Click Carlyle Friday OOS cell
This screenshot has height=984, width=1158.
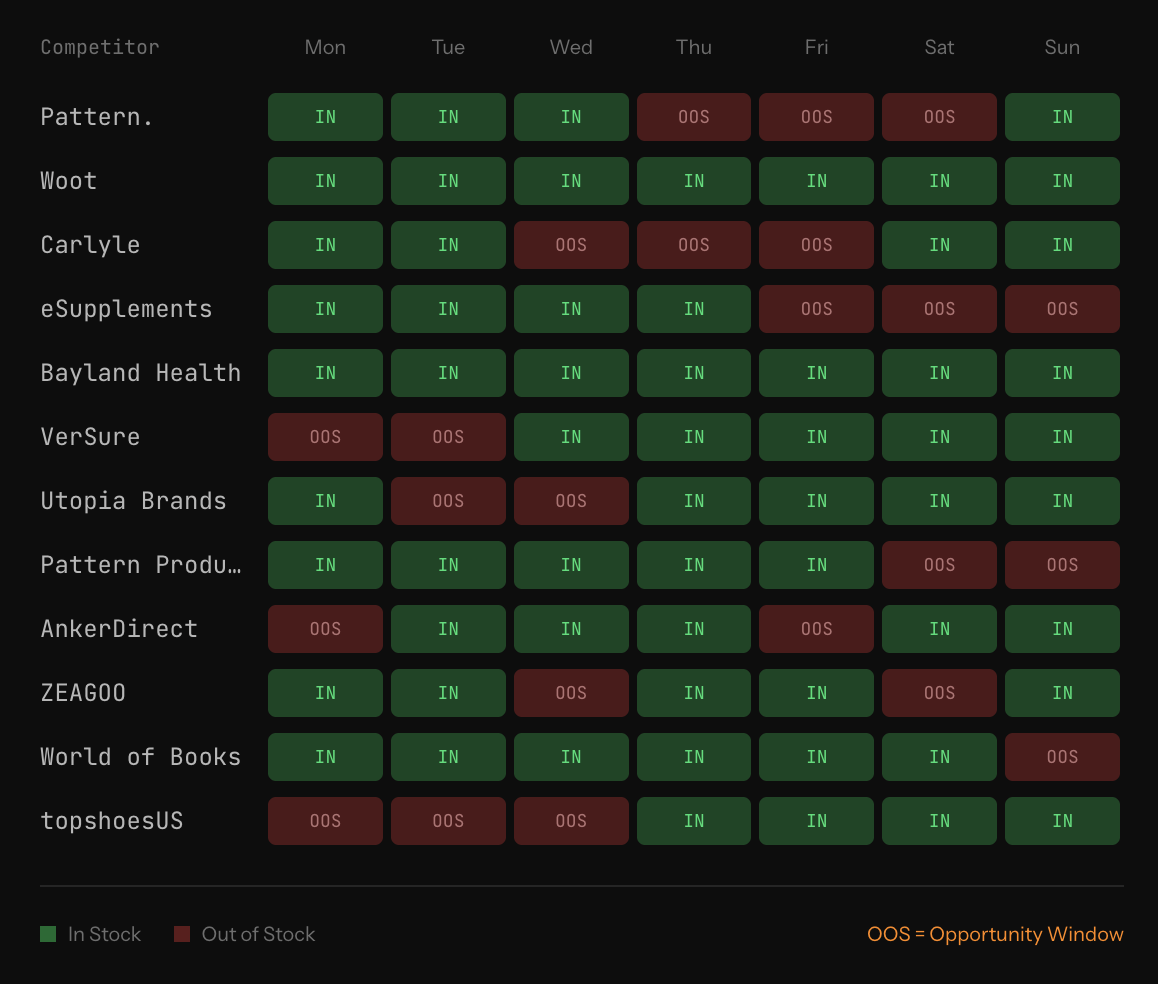tap(816, 245)
